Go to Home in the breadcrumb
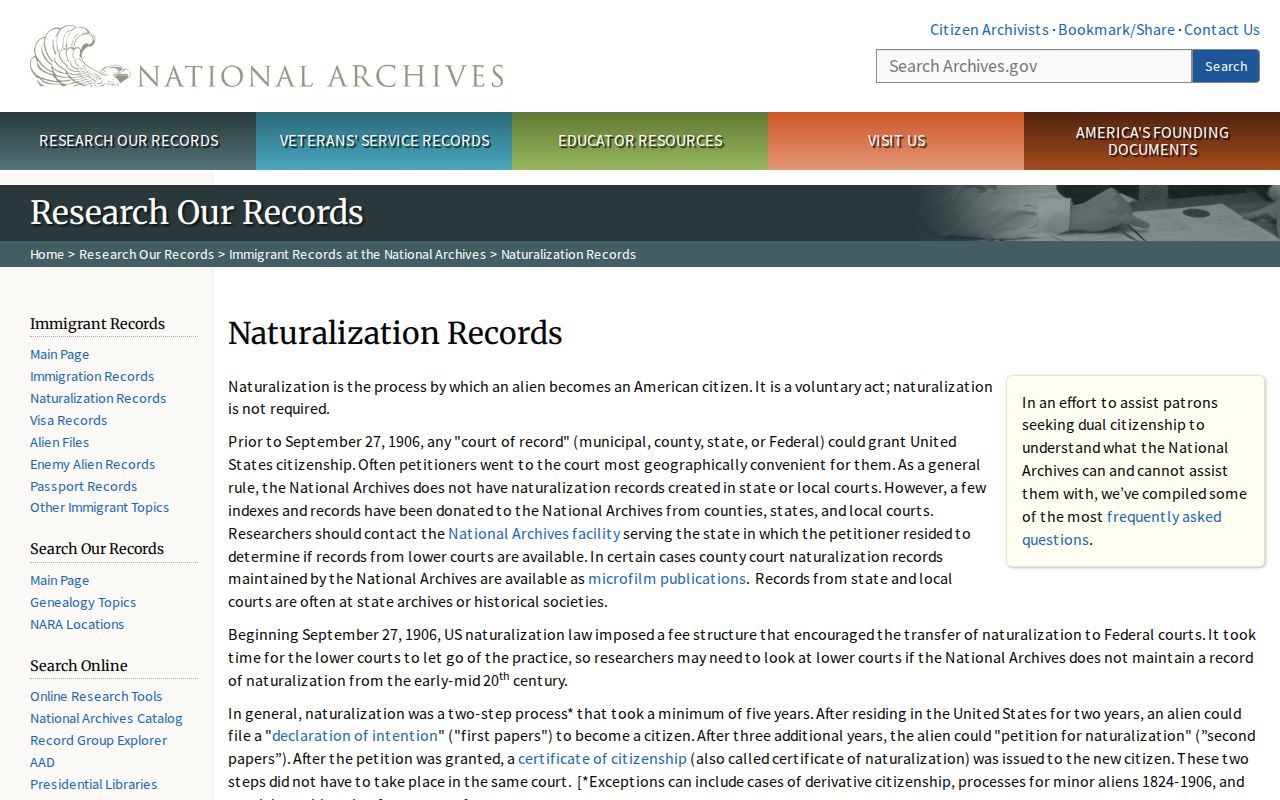The width and height of the screenshot is (1280, 800). pyautogui.click(x=47, y=254)
